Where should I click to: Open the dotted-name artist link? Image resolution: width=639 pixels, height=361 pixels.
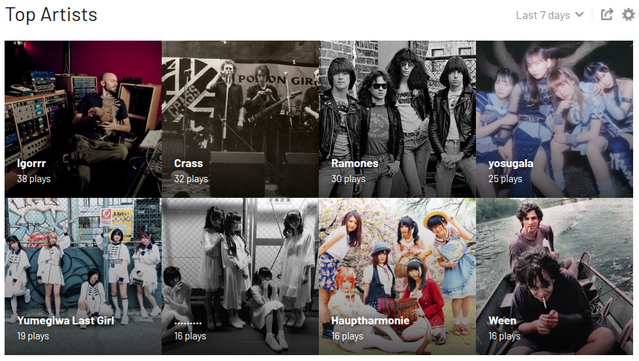point(188,323)
